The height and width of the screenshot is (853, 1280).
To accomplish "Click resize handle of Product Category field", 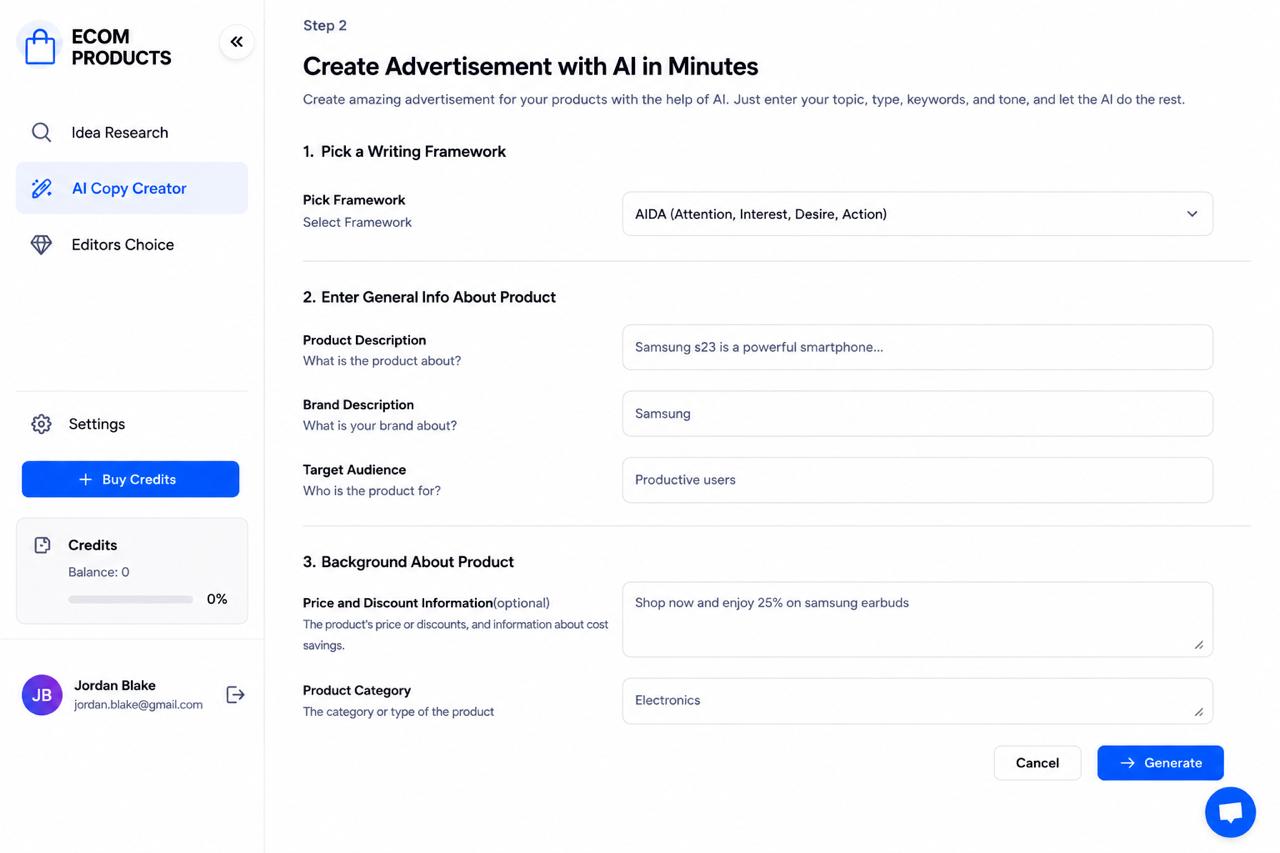I will (x=1198, y=712).
